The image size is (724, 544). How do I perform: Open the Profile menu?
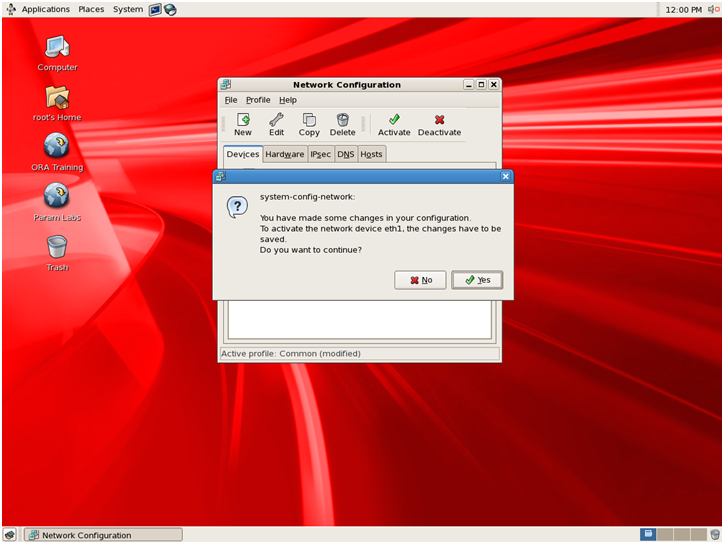258,100
